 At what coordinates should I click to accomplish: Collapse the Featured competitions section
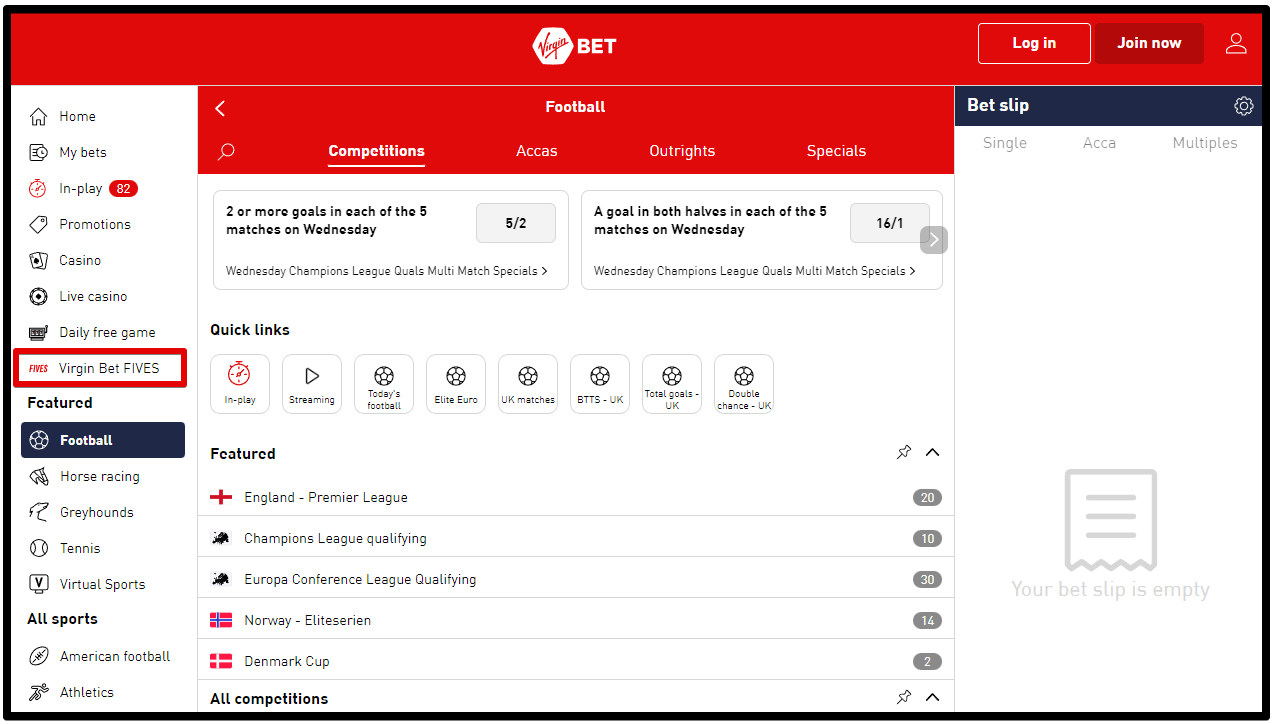933,453
